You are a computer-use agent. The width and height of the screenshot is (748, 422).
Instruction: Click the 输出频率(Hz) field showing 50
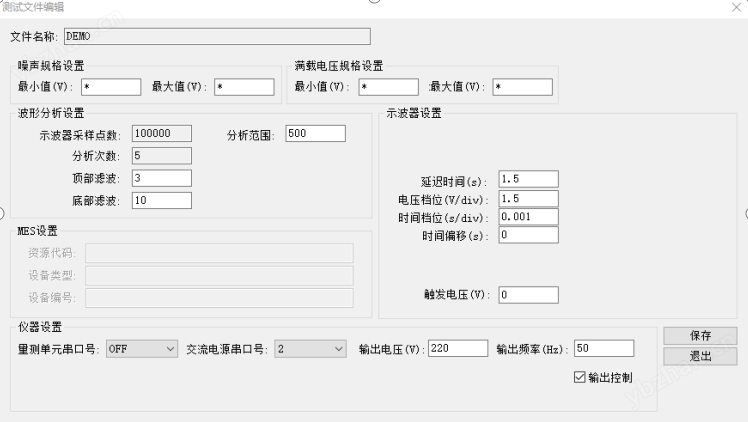tap(604, 348)
